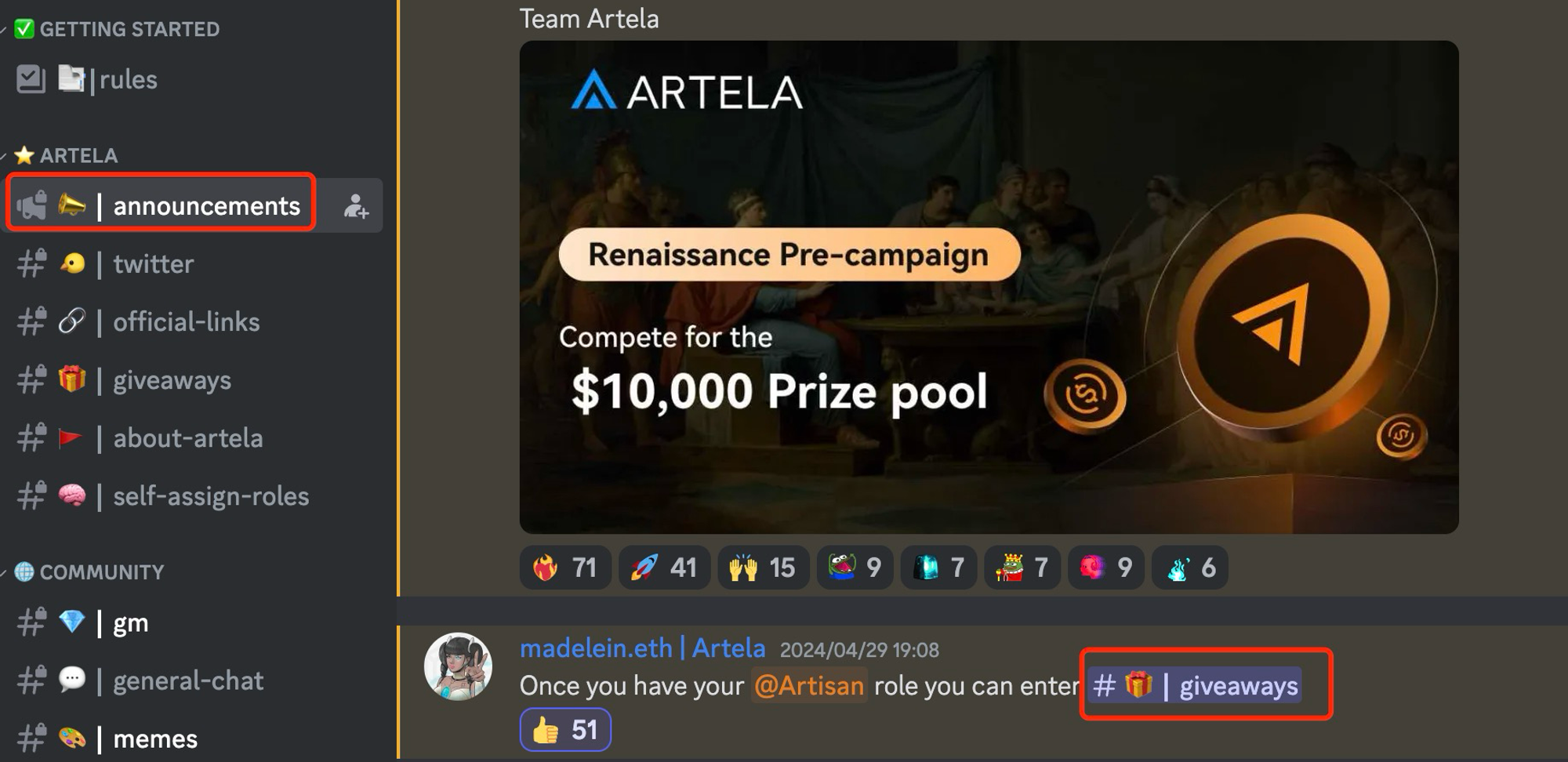This screenshot has width=1568, height=762.
Task: Click the giveaways channel mention link
Action: tap(1195, 686)
